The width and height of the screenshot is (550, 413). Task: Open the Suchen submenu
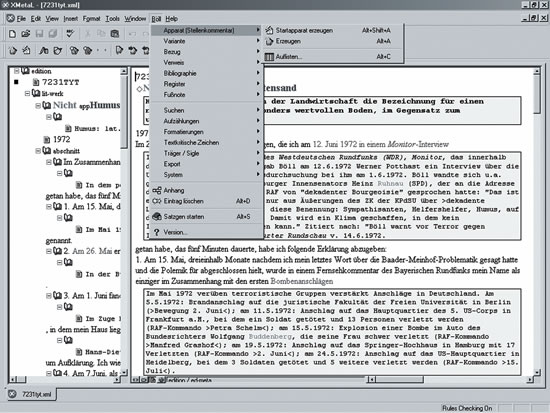207,110
